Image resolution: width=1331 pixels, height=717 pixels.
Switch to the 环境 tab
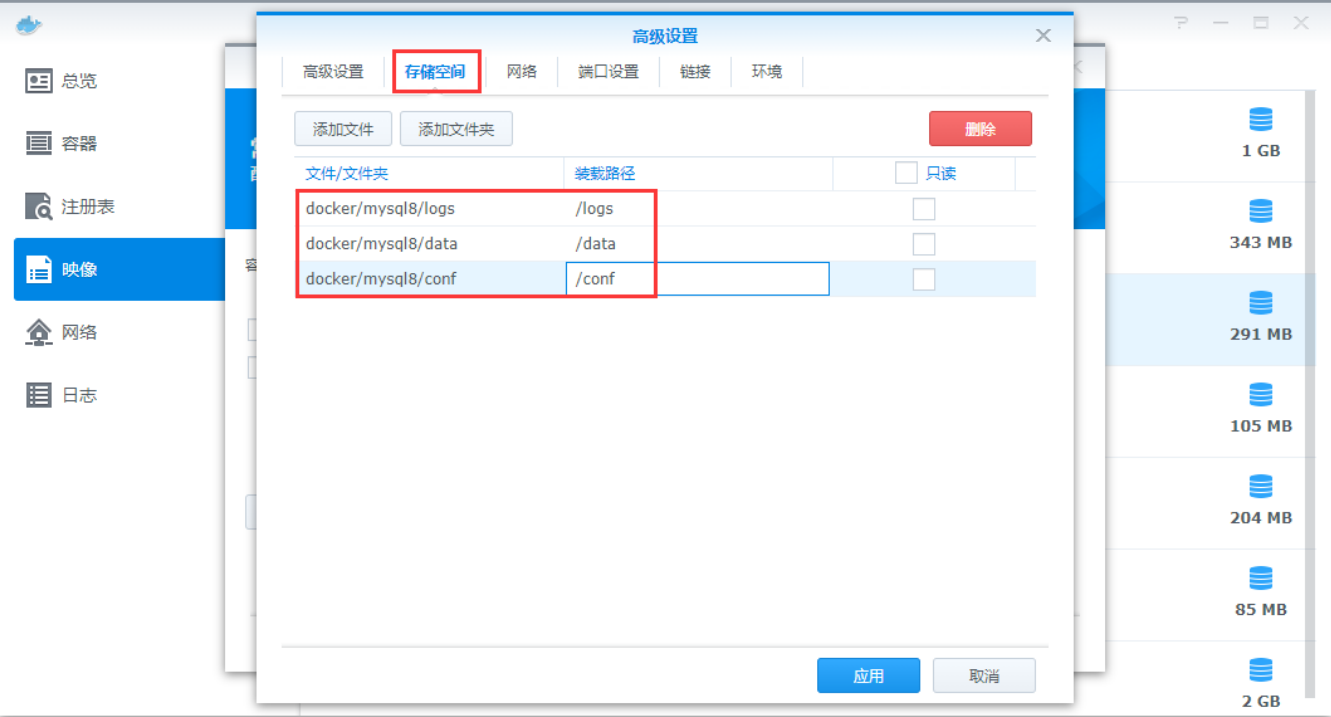click(x=767, y=72)
